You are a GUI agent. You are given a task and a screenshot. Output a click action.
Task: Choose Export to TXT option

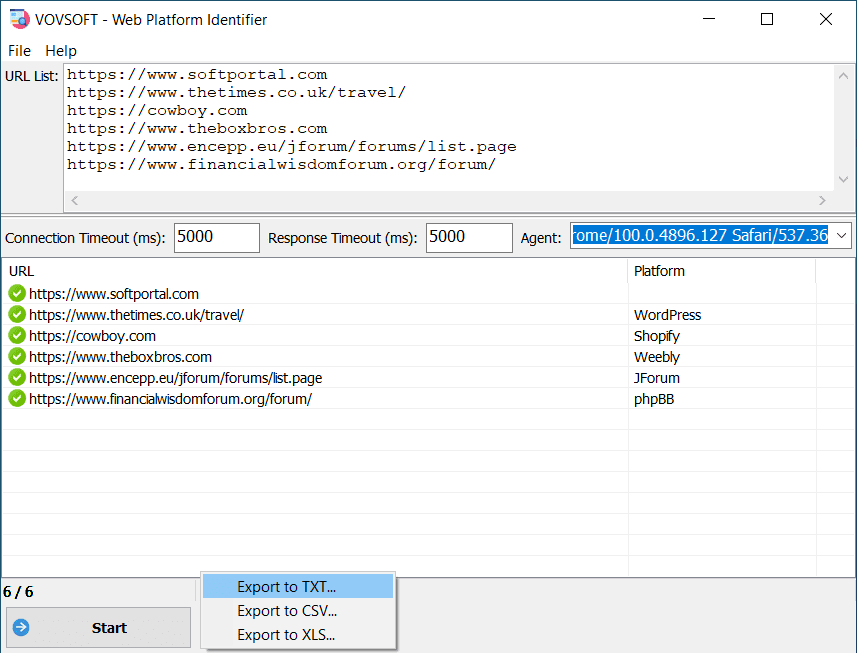pyautogui.click(x=286, y=587)
